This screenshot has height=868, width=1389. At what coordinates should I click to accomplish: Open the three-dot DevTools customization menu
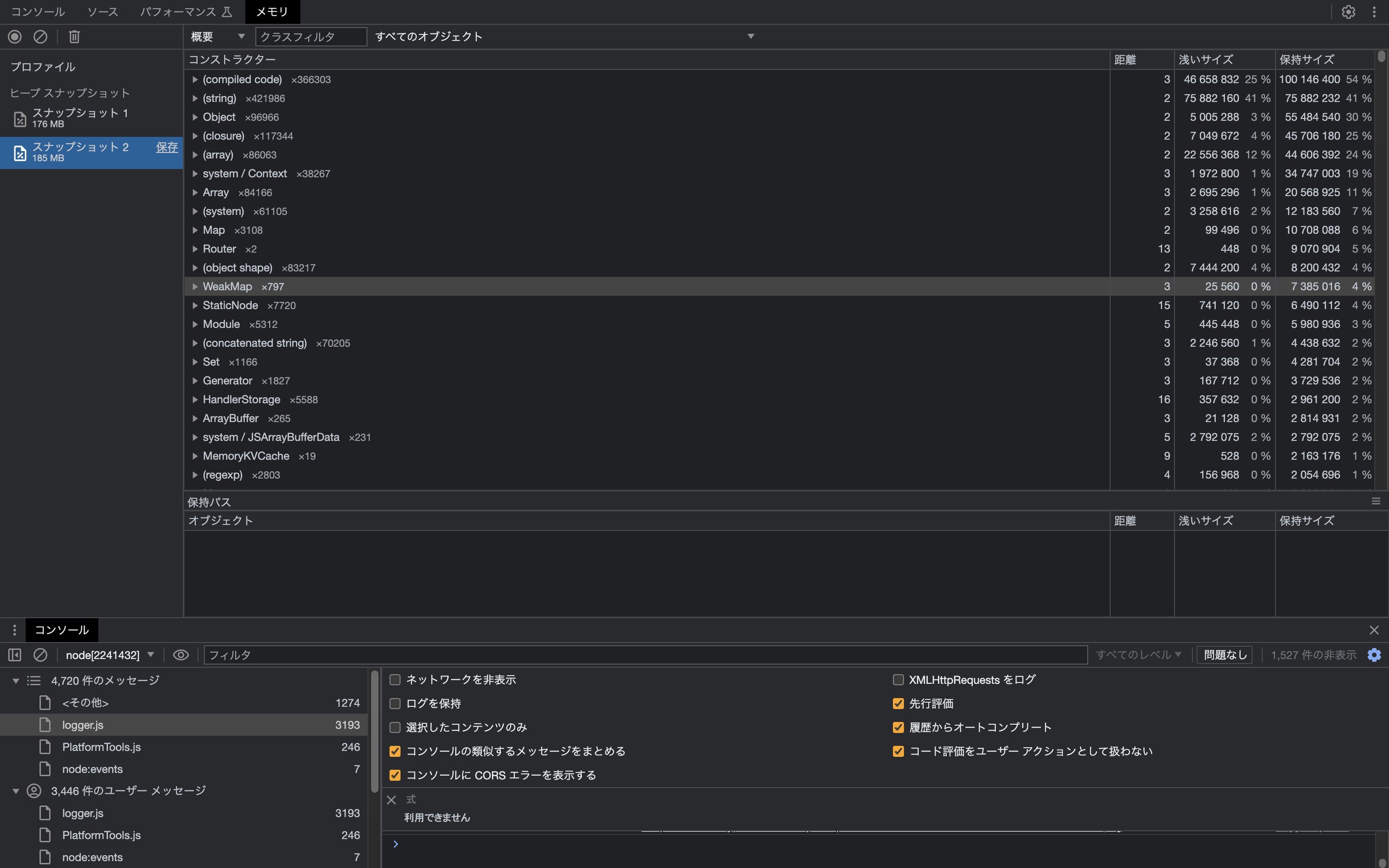tap(1375, 11)
